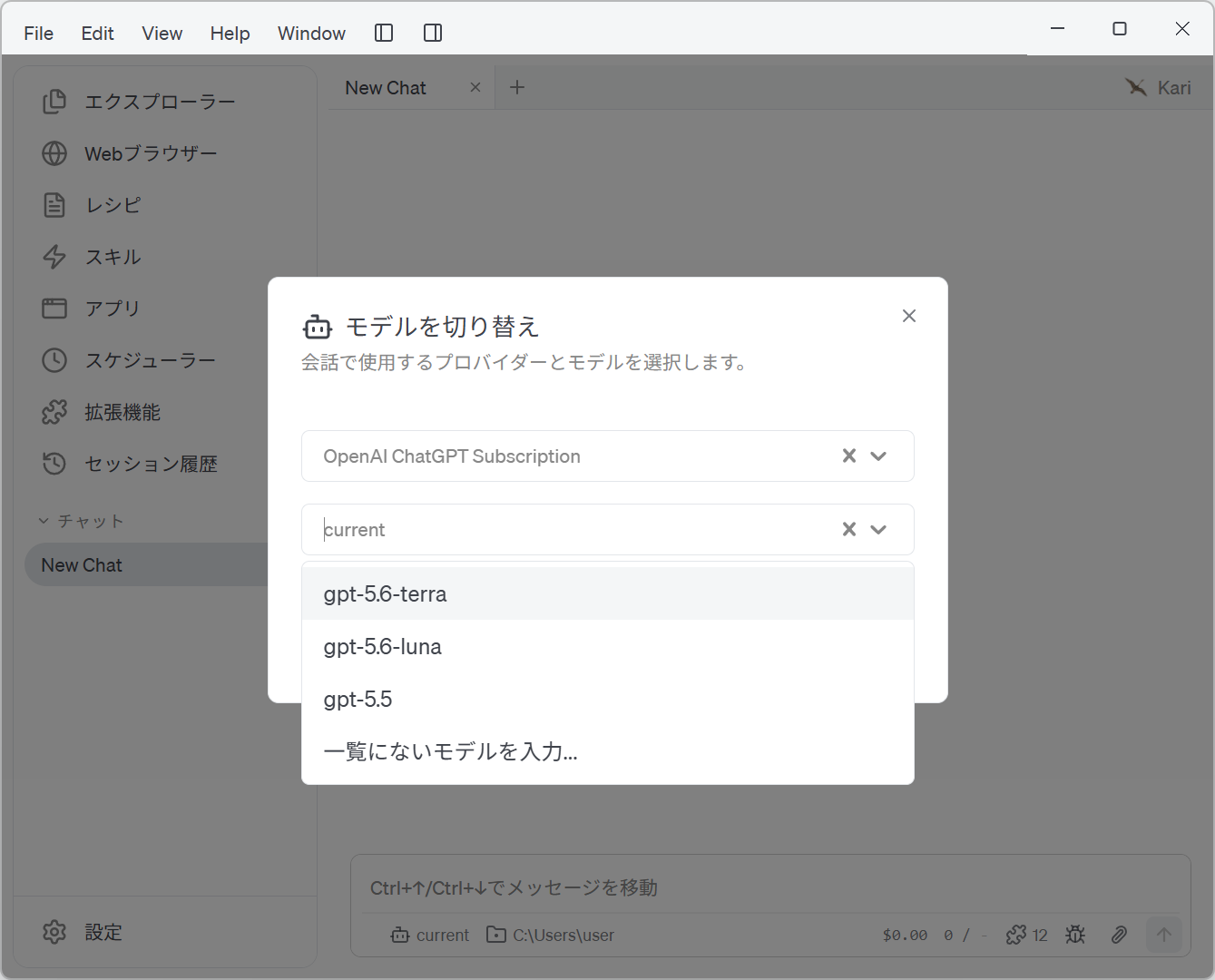Screen dimensions: 1215x980
Task: Clear the OpenAI ChatGPT Subscription provider selection
Action: tap(849, 456)
